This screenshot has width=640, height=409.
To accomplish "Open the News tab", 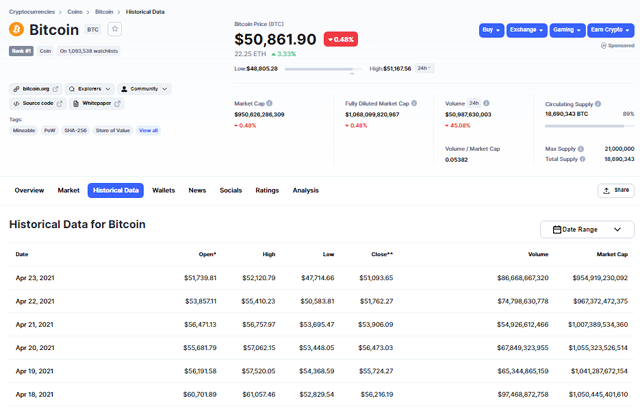I will tap(197, 191).
